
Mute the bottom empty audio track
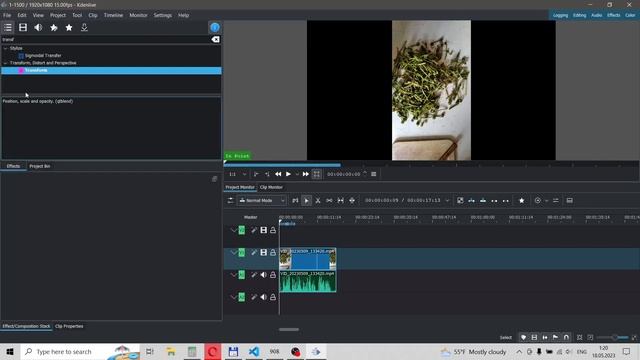pos(264,297)
